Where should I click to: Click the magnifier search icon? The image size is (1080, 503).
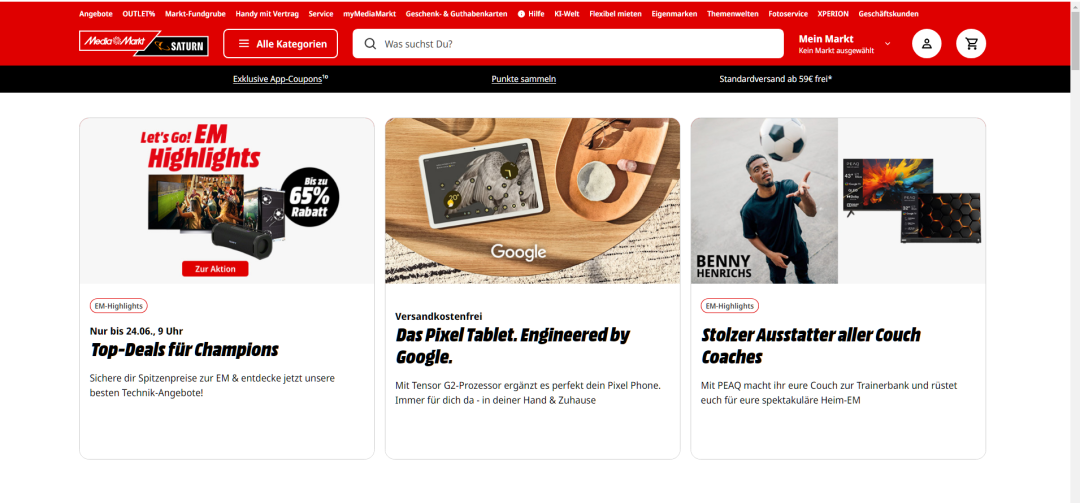click(x=371, y=43)
